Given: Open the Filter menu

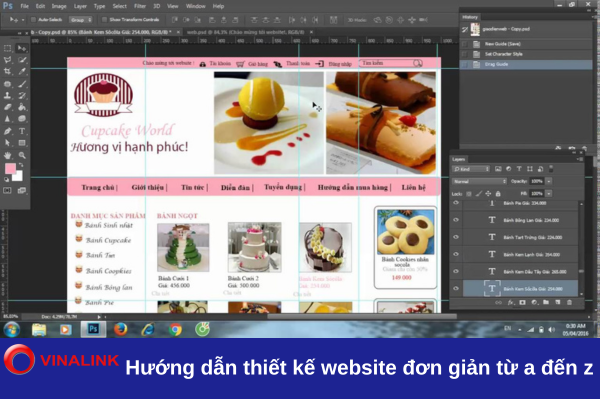Looking at the screenshot, I should pyautogui.click(x=140, y=6).
